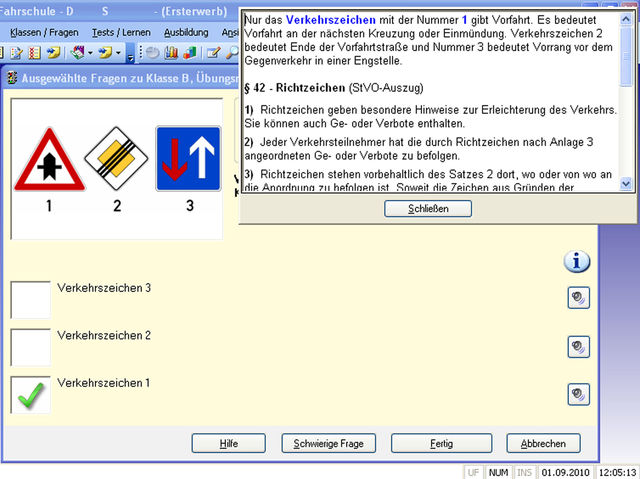The width and height of the screenshot is (640, 479).
Task: Click the 3D blocks statistics toolbar icon
Action: click(190, 53)
